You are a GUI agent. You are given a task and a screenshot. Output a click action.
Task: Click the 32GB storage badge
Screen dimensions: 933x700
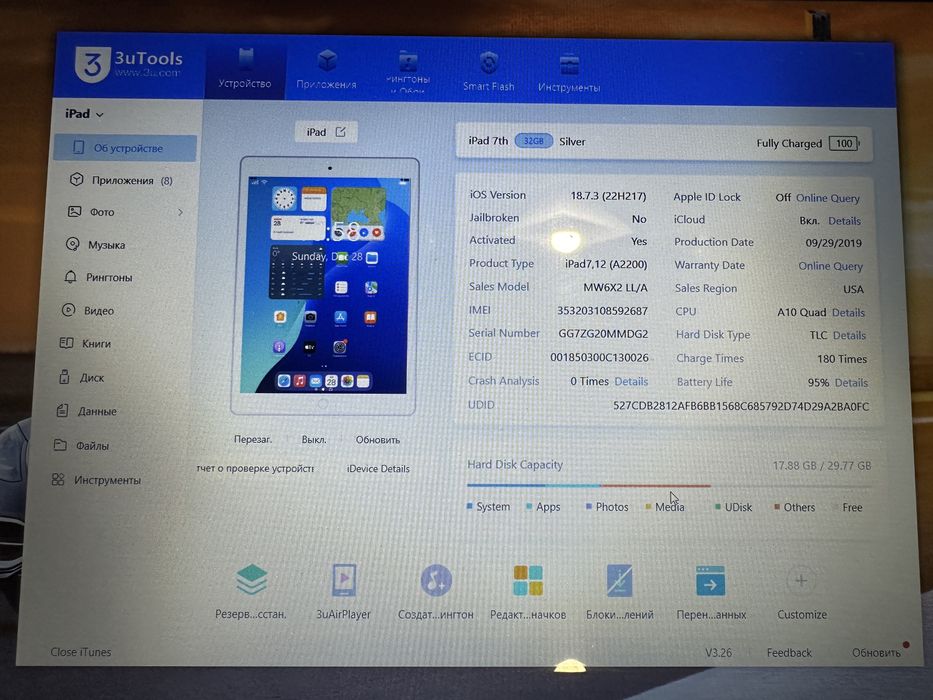[x=534, y=141]
